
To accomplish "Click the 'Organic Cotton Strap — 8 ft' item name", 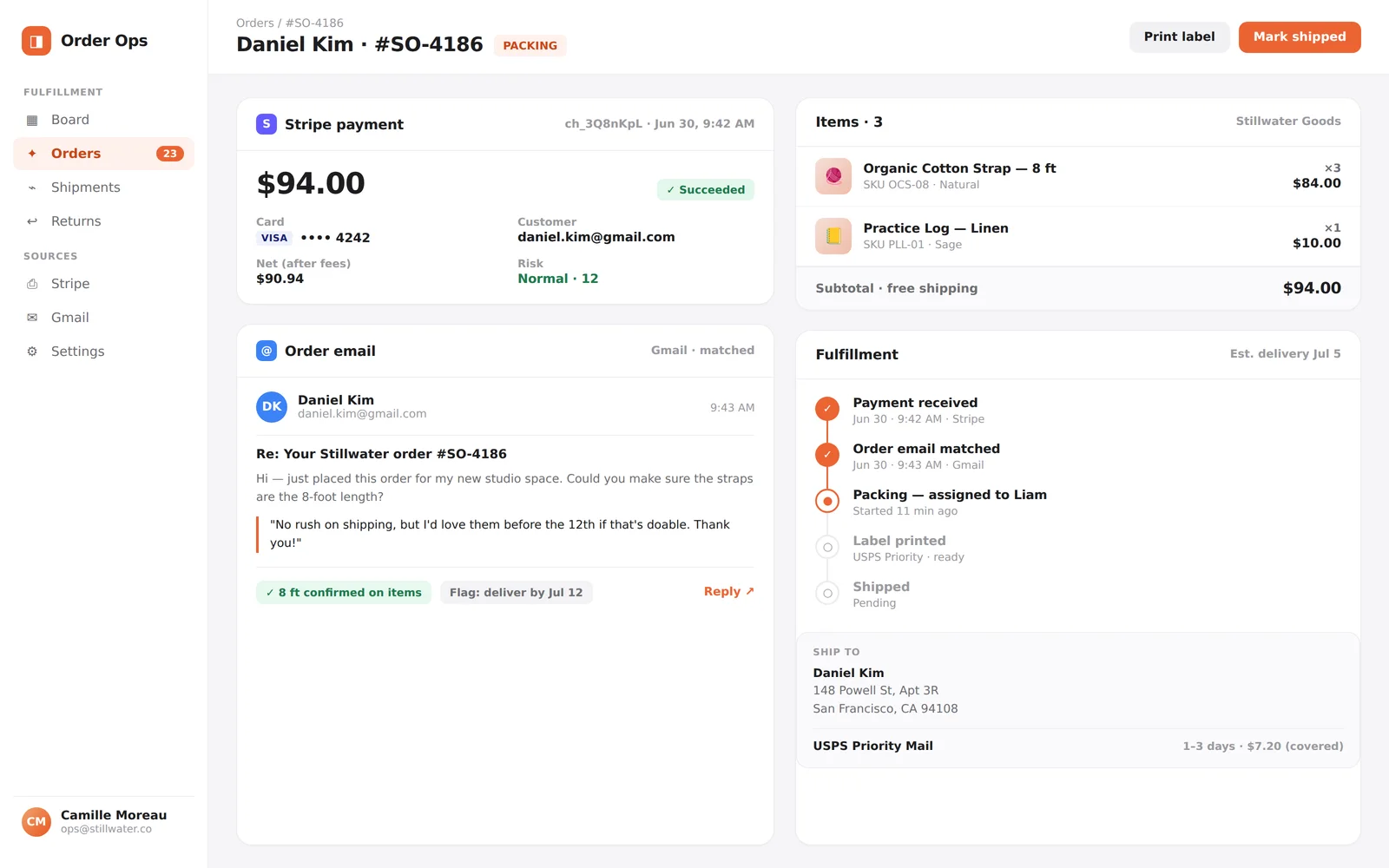I will pyautogui.click(x=959, y=168).
